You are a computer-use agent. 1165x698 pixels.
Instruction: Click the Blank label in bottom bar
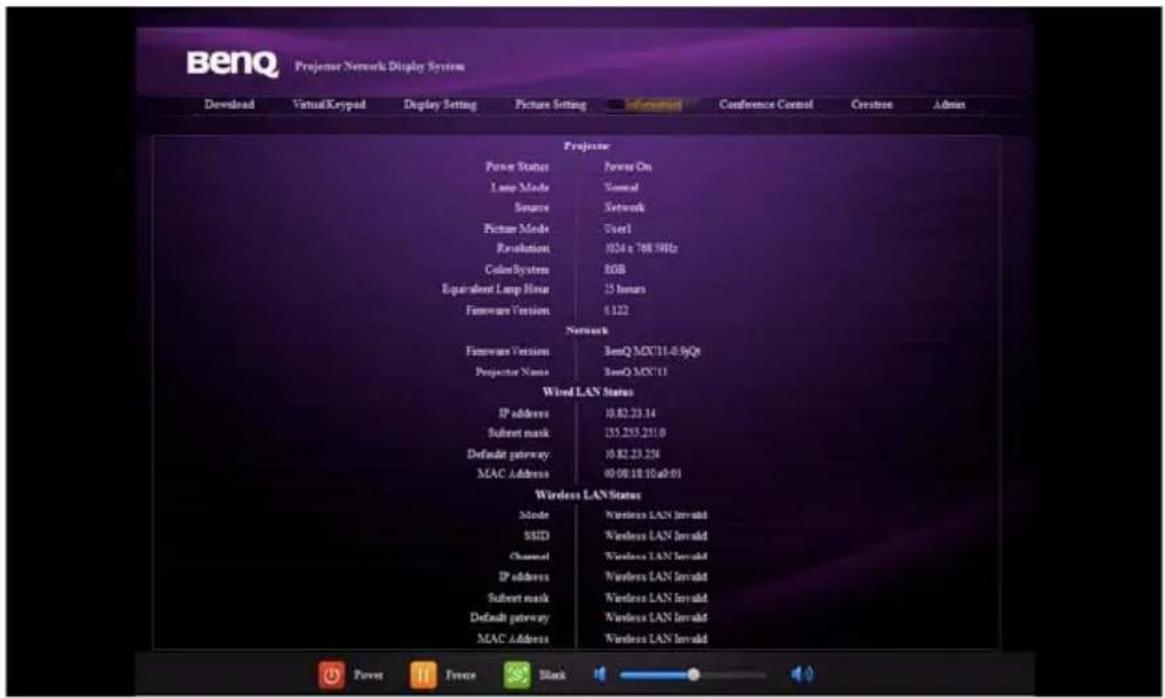pos(552,675)
